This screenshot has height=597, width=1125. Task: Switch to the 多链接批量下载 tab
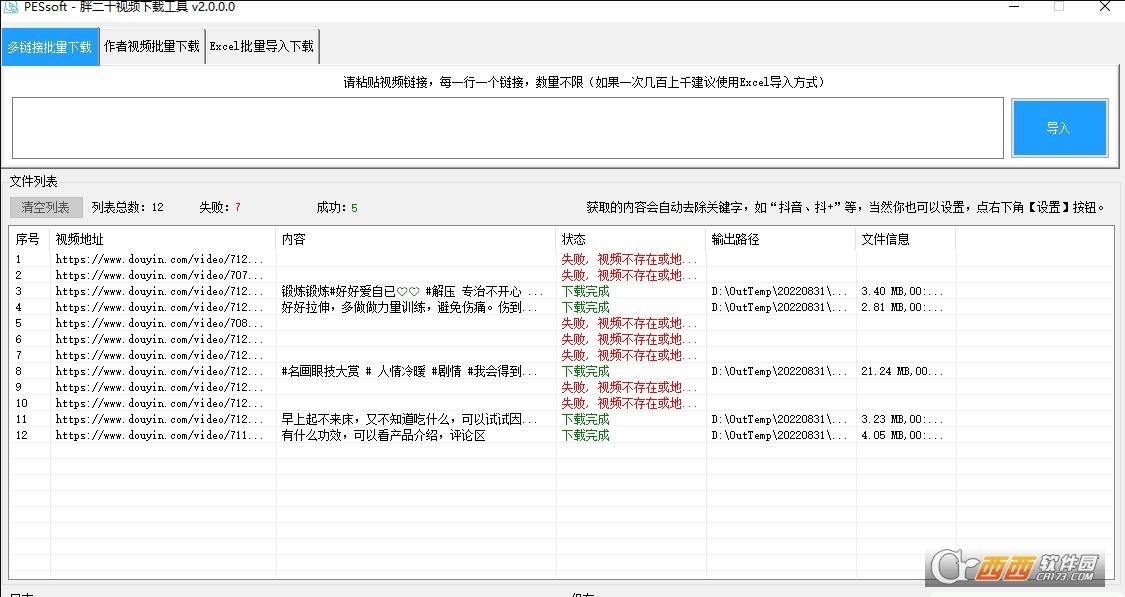pyautogui.click(x=50, y=47)
